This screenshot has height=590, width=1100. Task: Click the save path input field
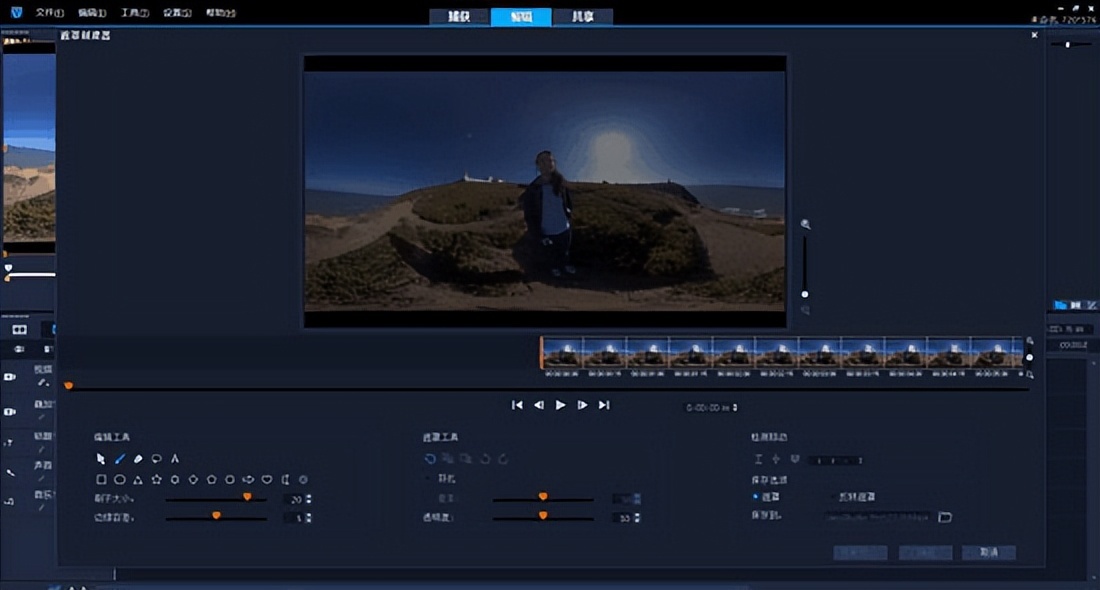pos(878,517)
